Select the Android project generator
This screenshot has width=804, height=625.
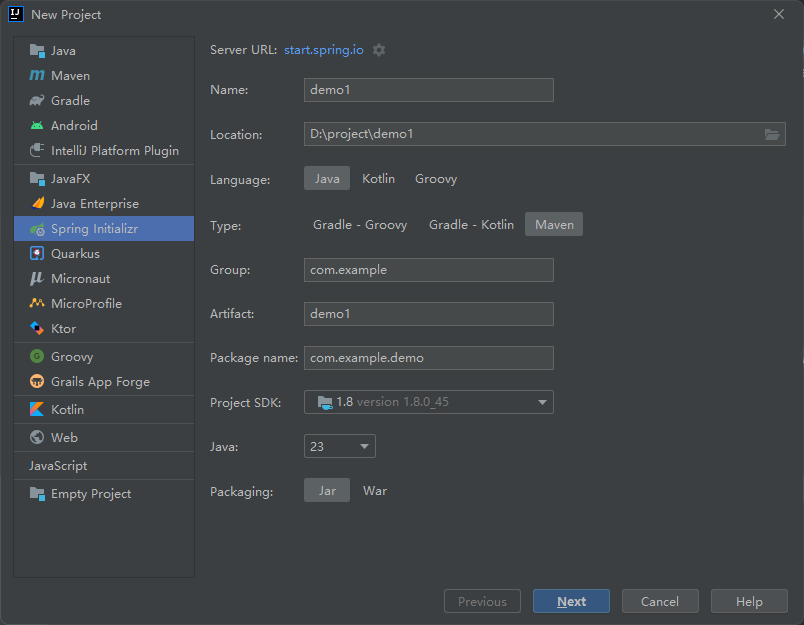coord(74,126)
